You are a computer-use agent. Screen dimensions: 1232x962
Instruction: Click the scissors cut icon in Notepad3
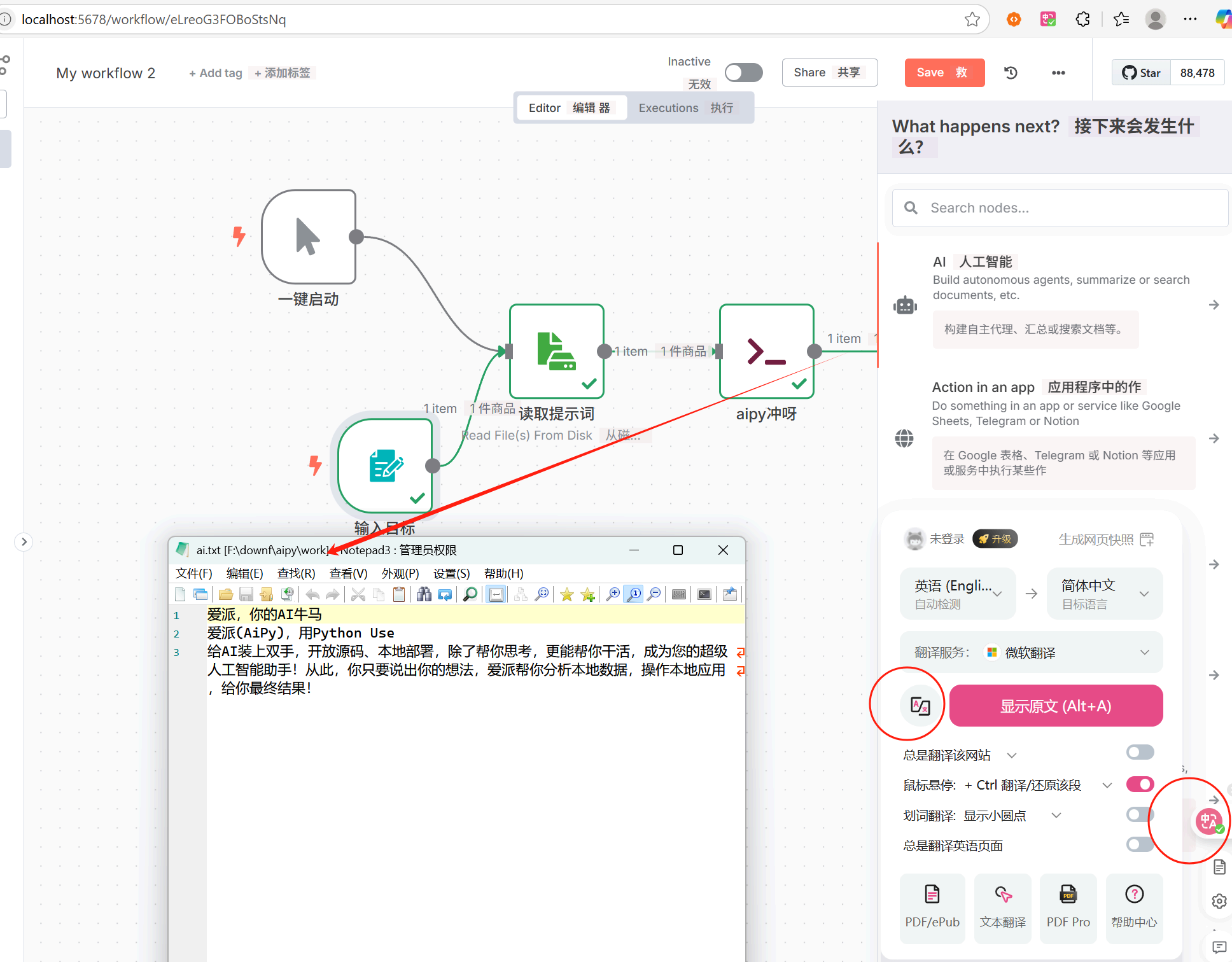coord(358,594)
